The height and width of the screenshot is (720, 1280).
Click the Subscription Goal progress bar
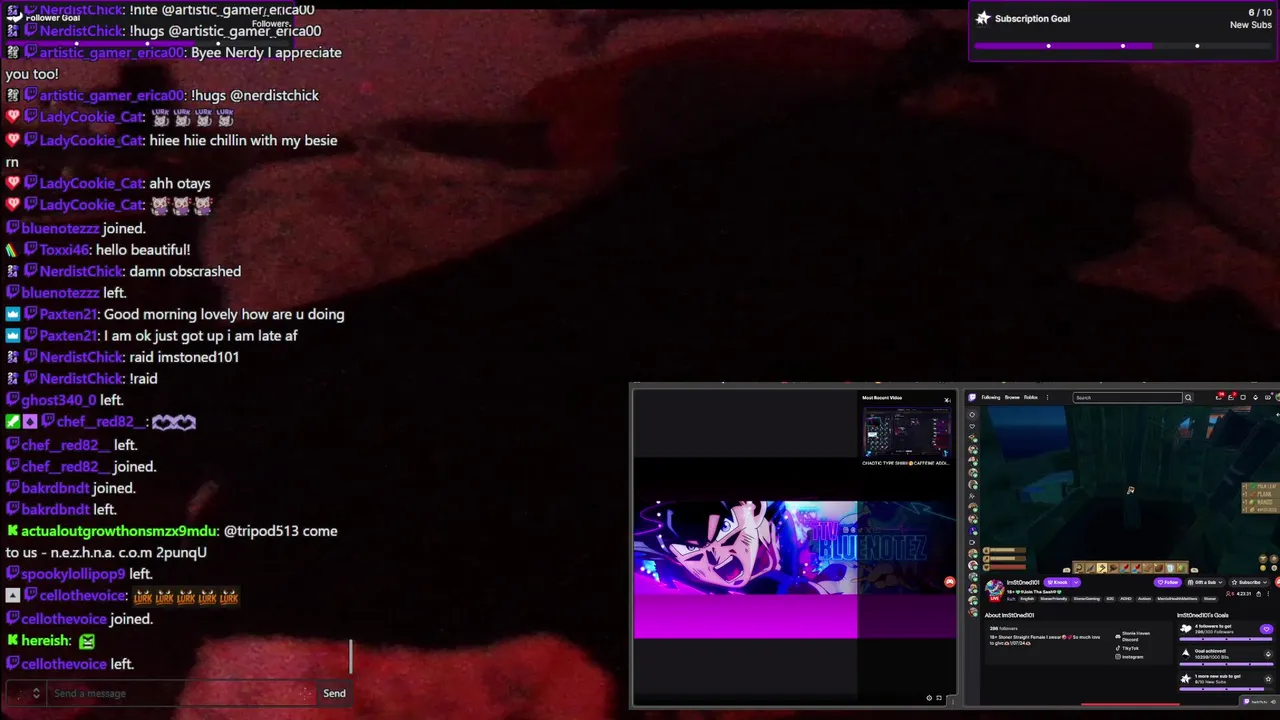(x=1123, y=46)
